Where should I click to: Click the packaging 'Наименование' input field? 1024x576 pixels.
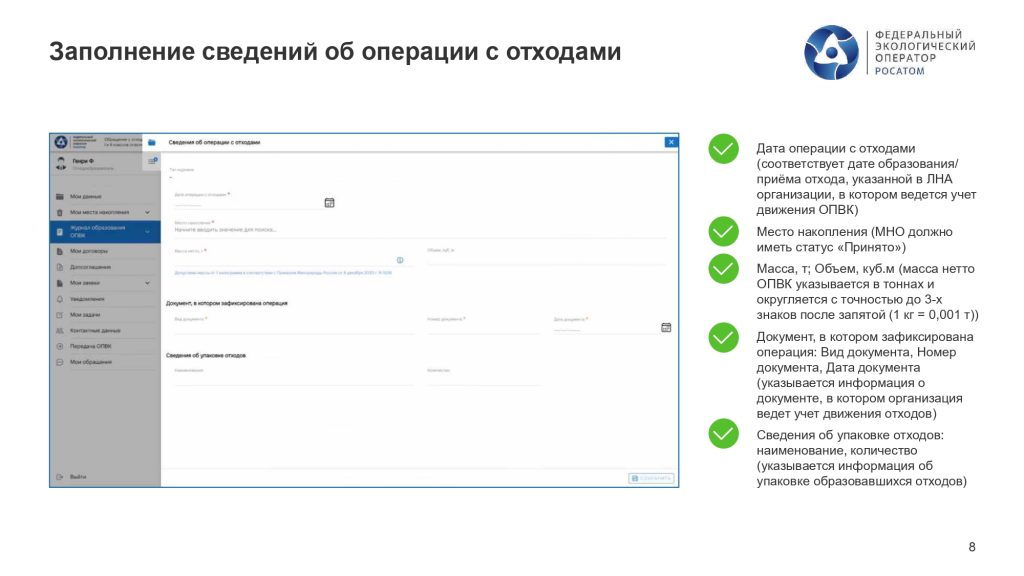(290, 378)
